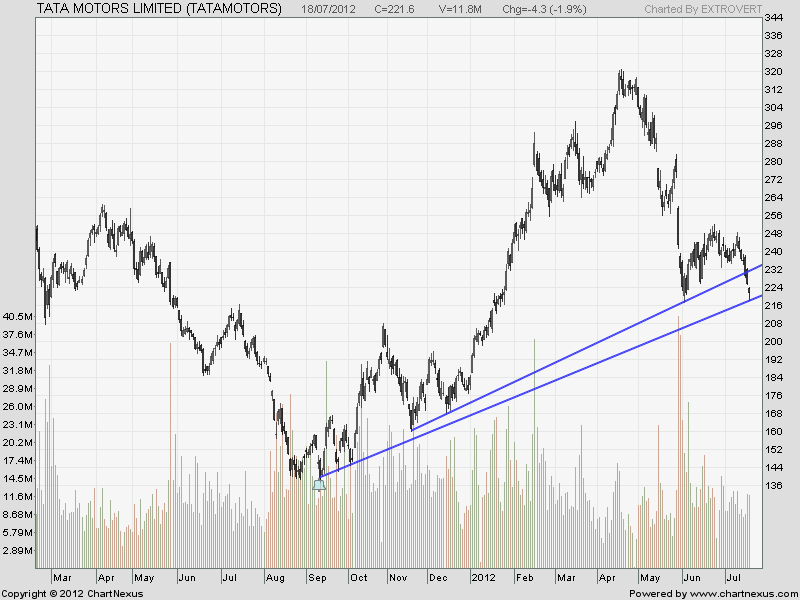This screenshot has height=600, width=800.
Task: Select the 2012 year marker on time axis
Action: [x=484, y=578]
